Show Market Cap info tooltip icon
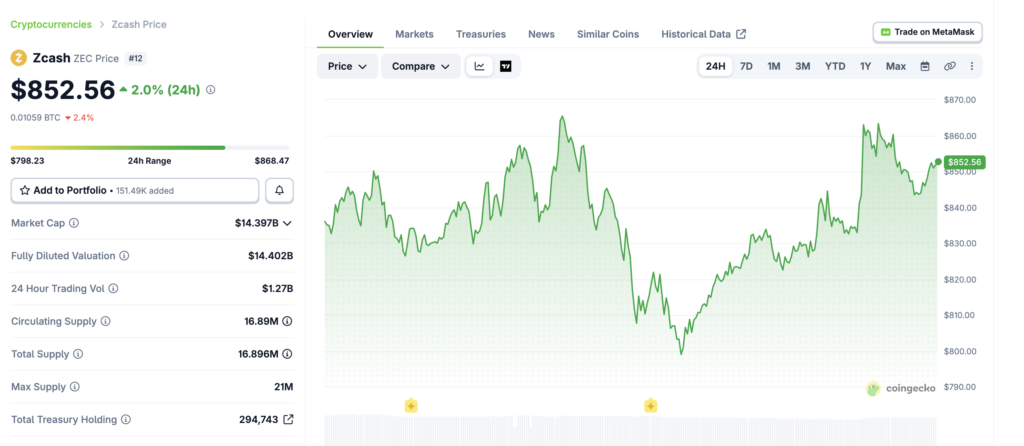 (x=74, y=223)
